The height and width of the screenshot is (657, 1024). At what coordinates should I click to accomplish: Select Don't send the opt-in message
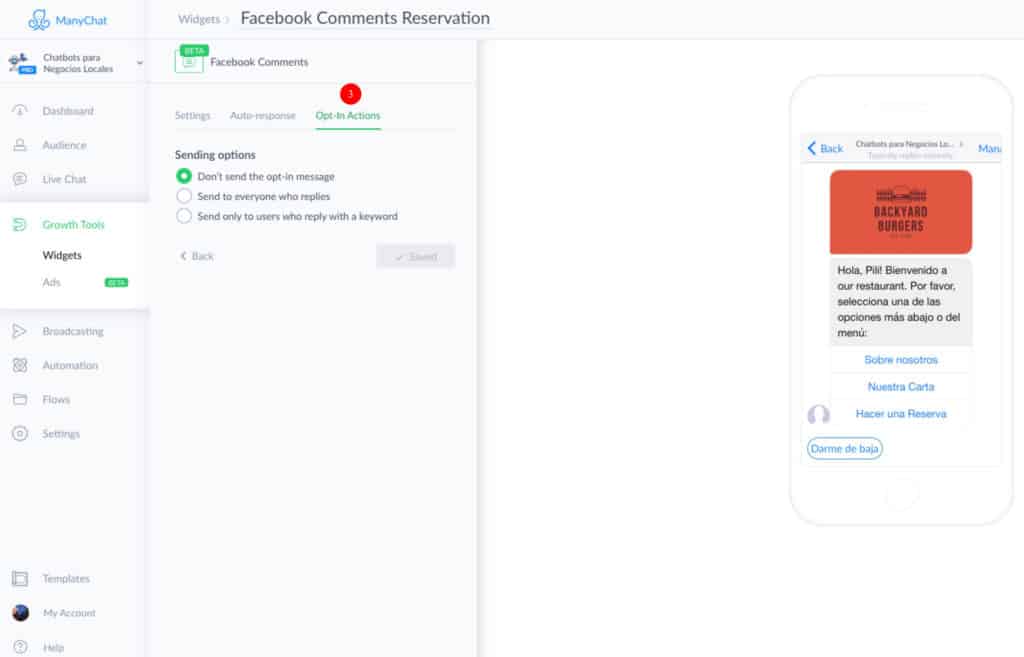click(184, 176)
